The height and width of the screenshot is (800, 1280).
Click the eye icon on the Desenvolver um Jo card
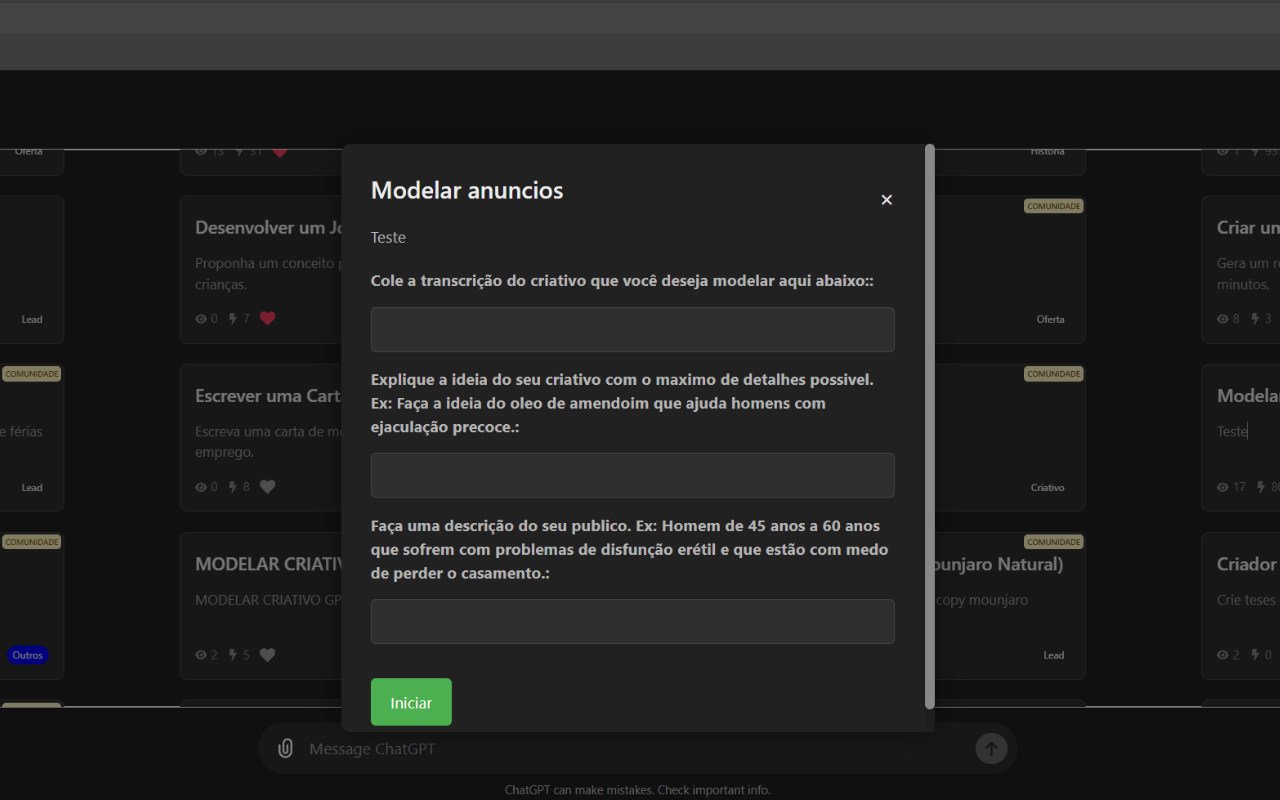click(x=201, y=319)
